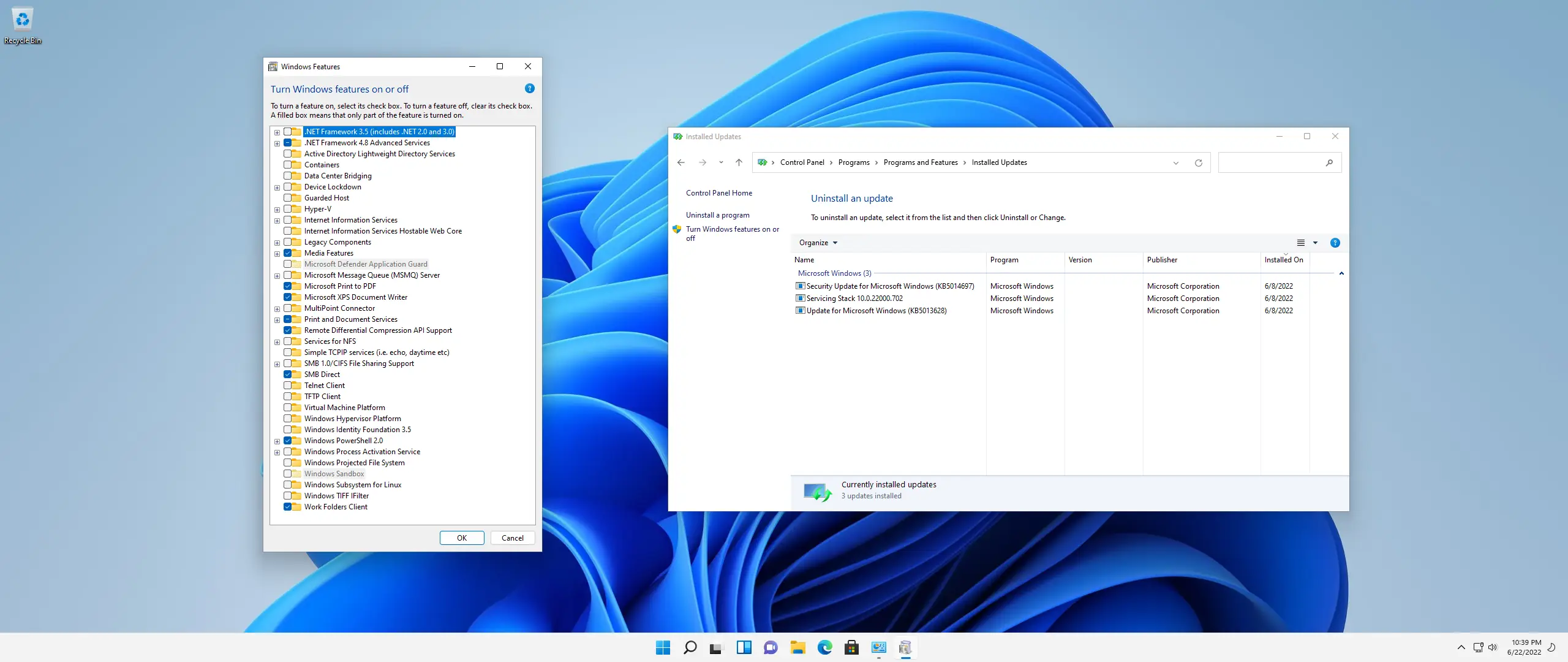The image size is (1568, 662).
Task: Expand the Hyper-V tree node
Action: [x=277, y=210]
